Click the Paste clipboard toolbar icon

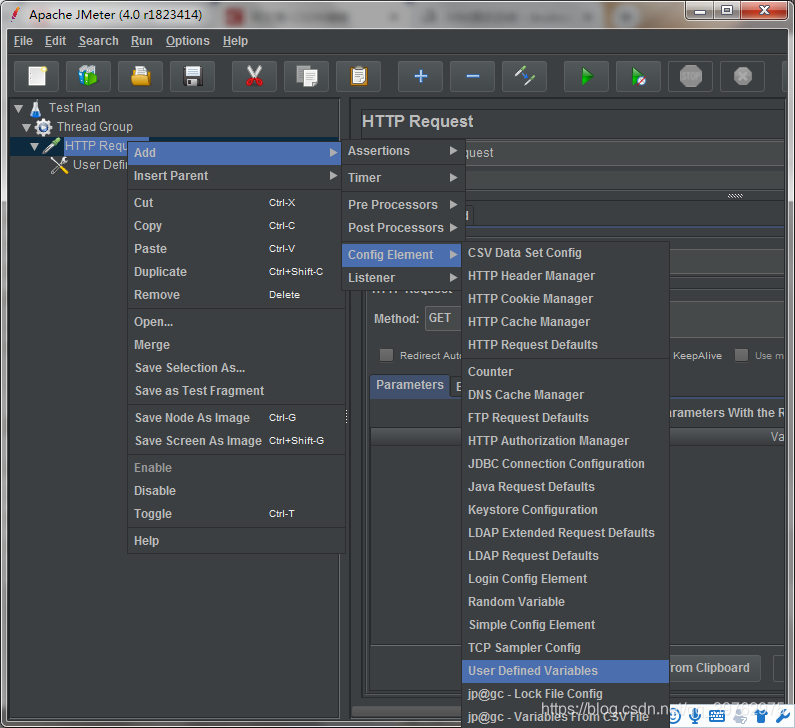(358, 77)
